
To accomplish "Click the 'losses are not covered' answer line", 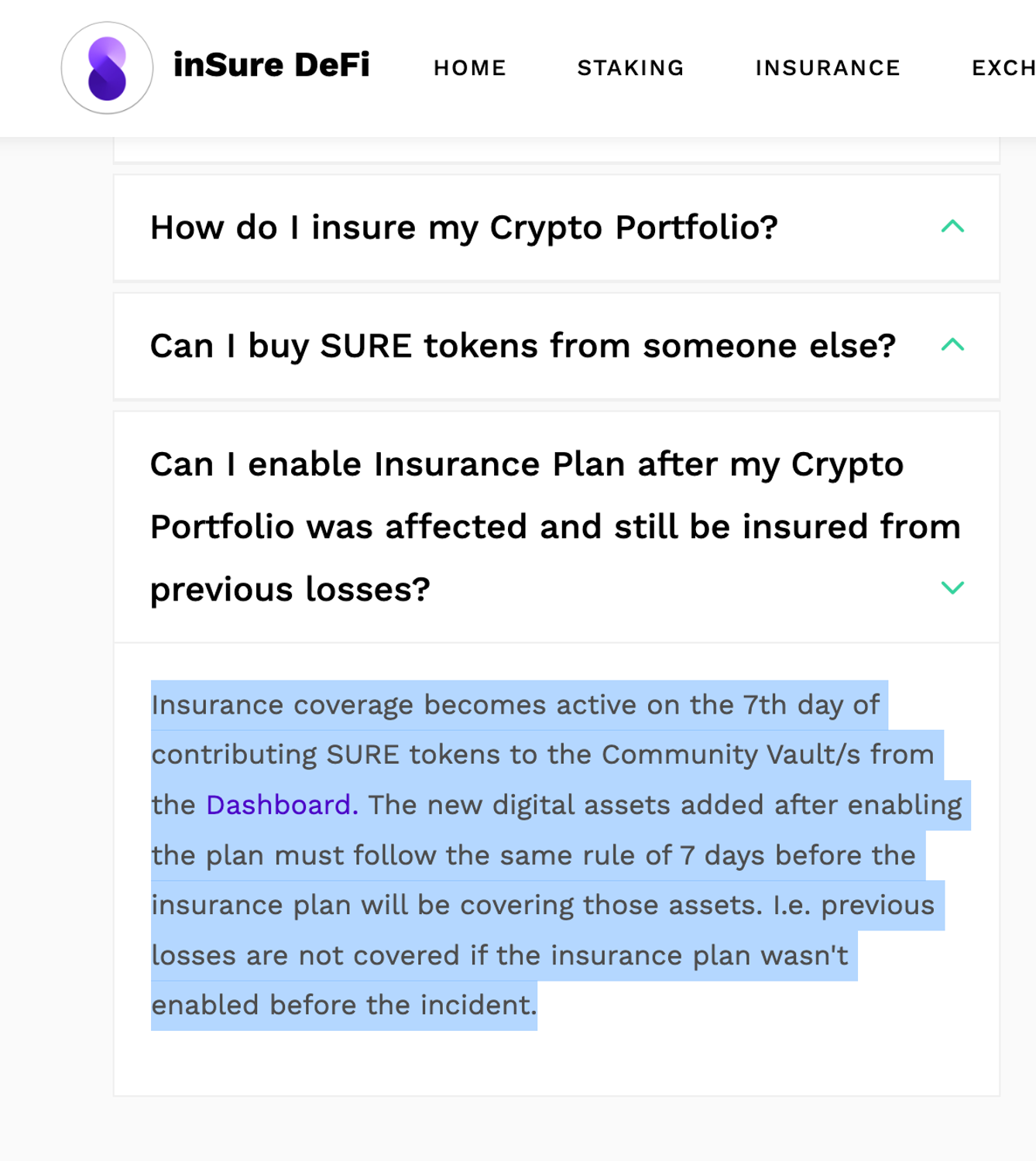I will click(x=306, y=956).
